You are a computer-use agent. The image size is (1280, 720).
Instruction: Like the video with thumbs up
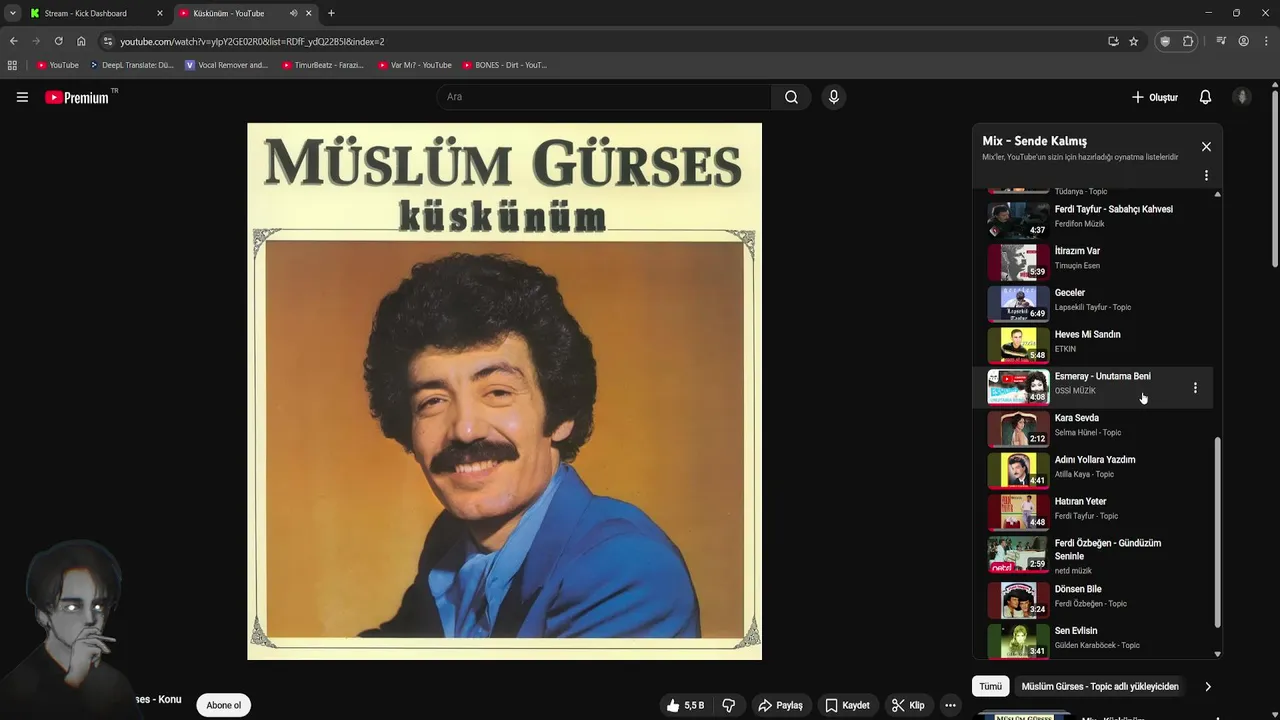[x=686, y=705]
